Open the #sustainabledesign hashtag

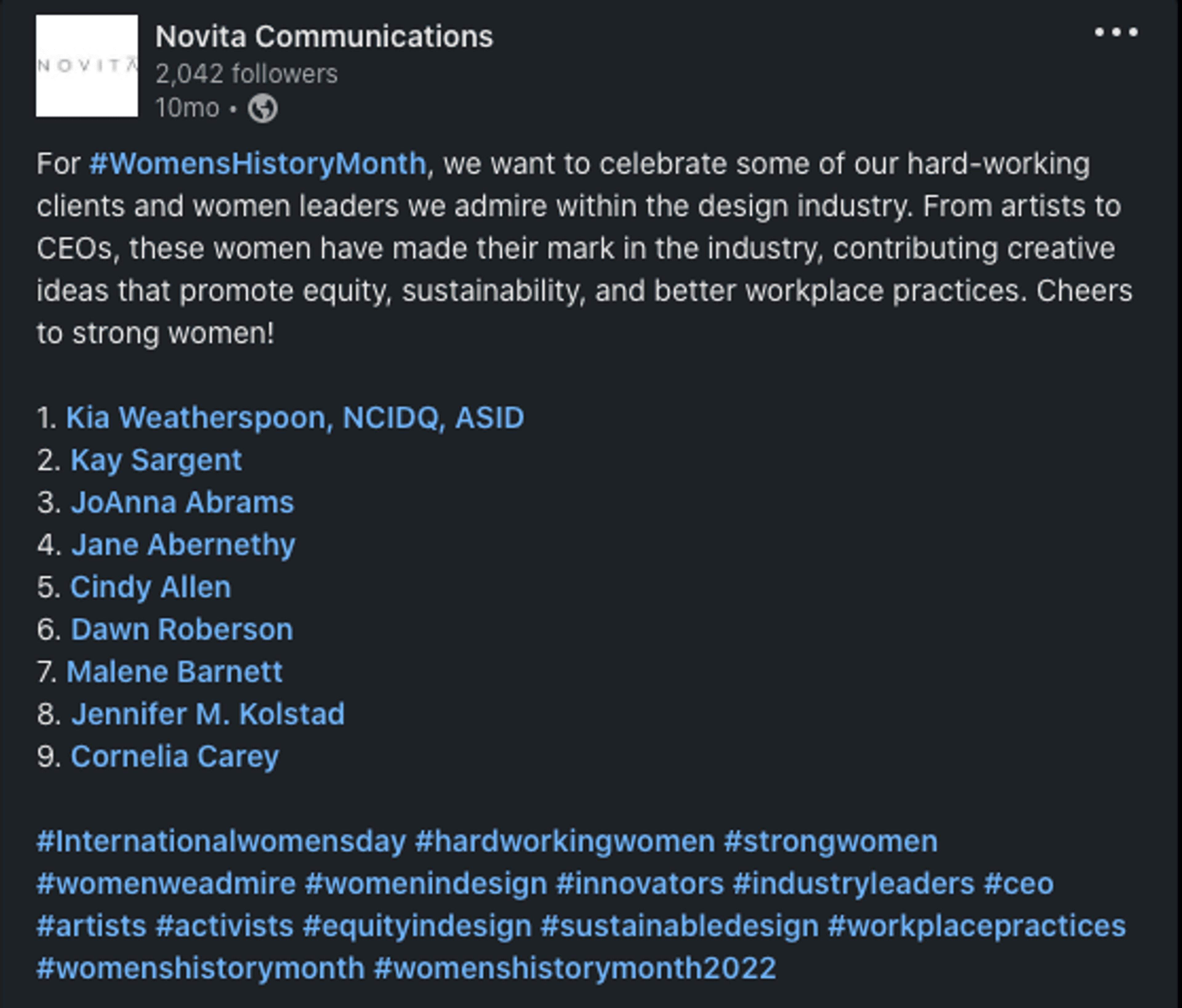click(x=679, y=926)
